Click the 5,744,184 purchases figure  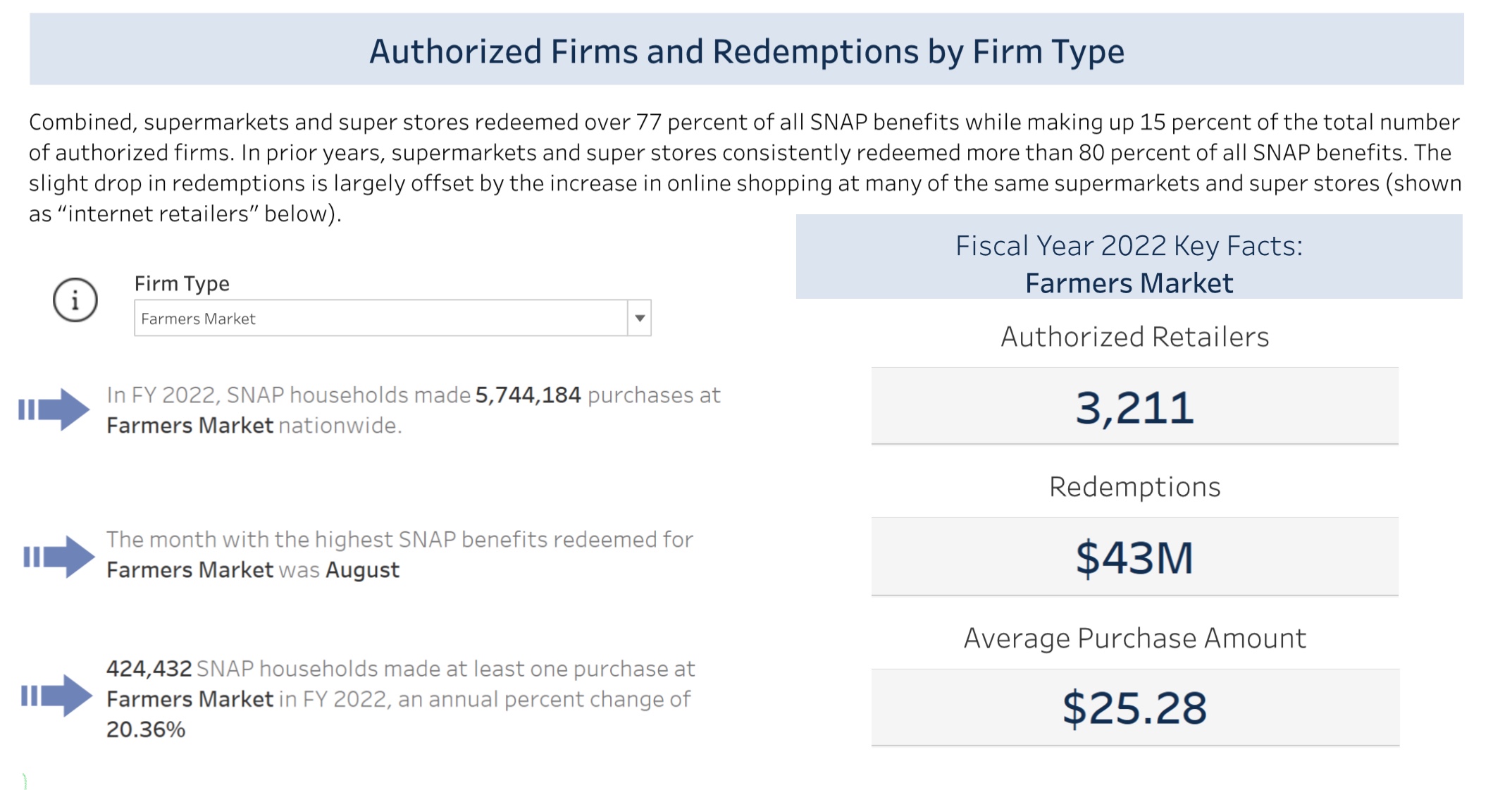coord(528,395)
